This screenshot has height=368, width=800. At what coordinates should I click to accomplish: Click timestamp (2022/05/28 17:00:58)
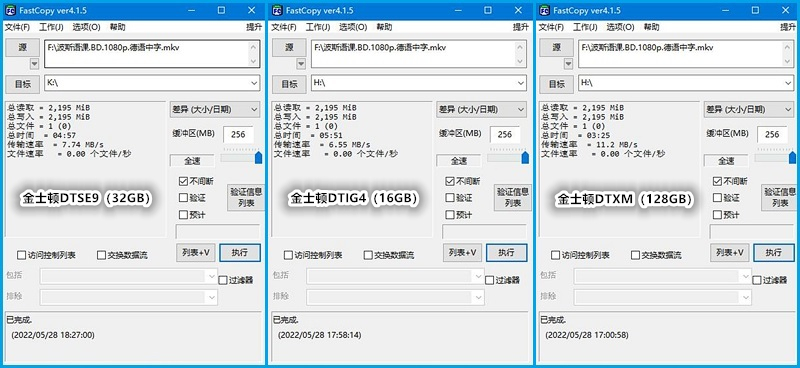[587, 335]
